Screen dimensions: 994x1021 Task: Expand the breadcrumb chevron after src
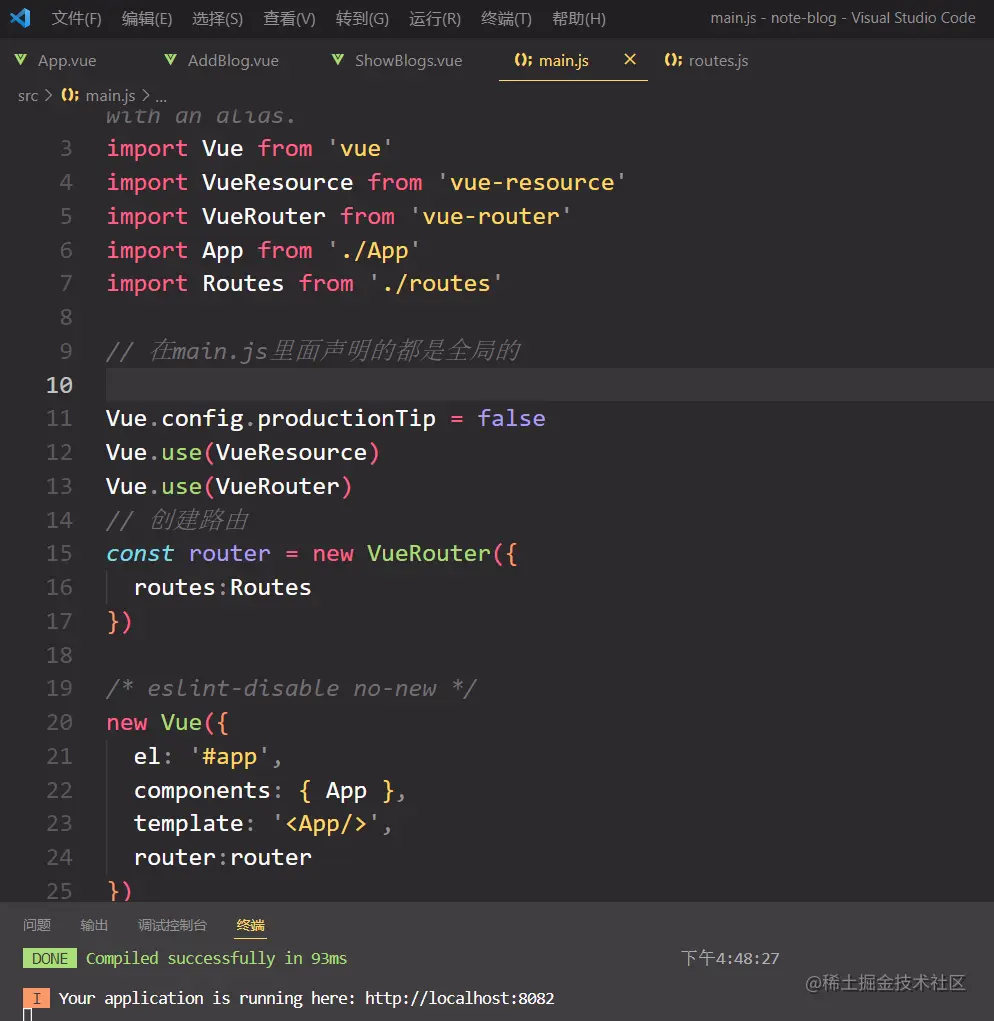click(48, 96)
